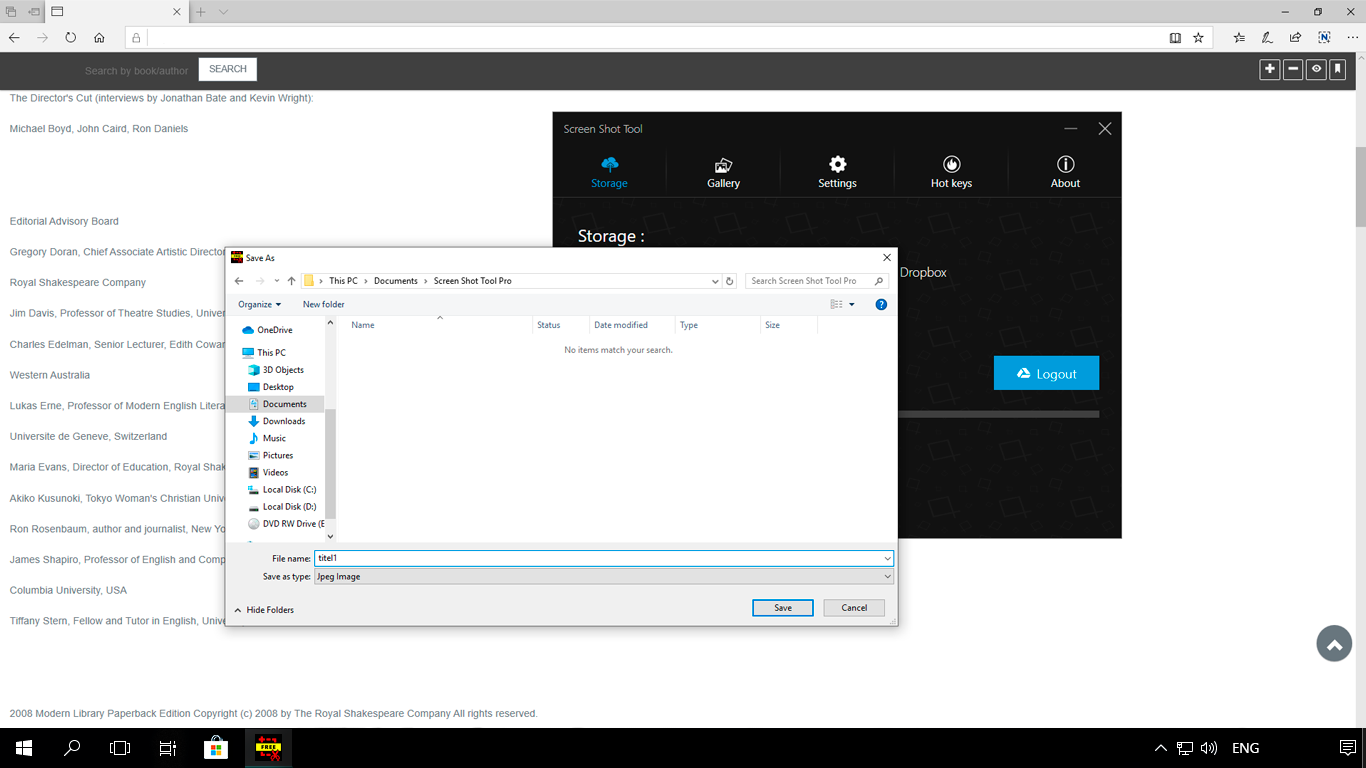Expand the folder path dropdown in Save As
The height and width of the screenshot is (768, 1366).
coord(714,280)
